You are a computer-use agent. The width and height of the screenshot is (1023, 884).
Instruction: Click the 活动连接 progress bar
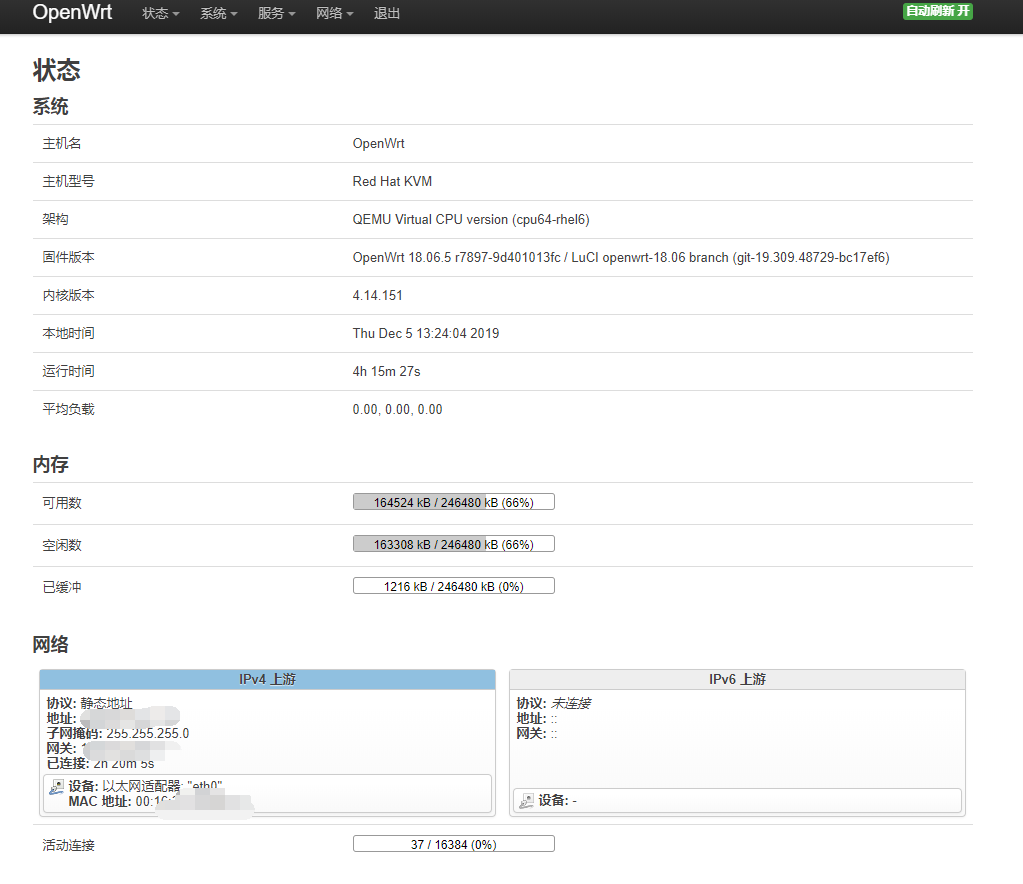pyautogui.click(x=453, y=844)
